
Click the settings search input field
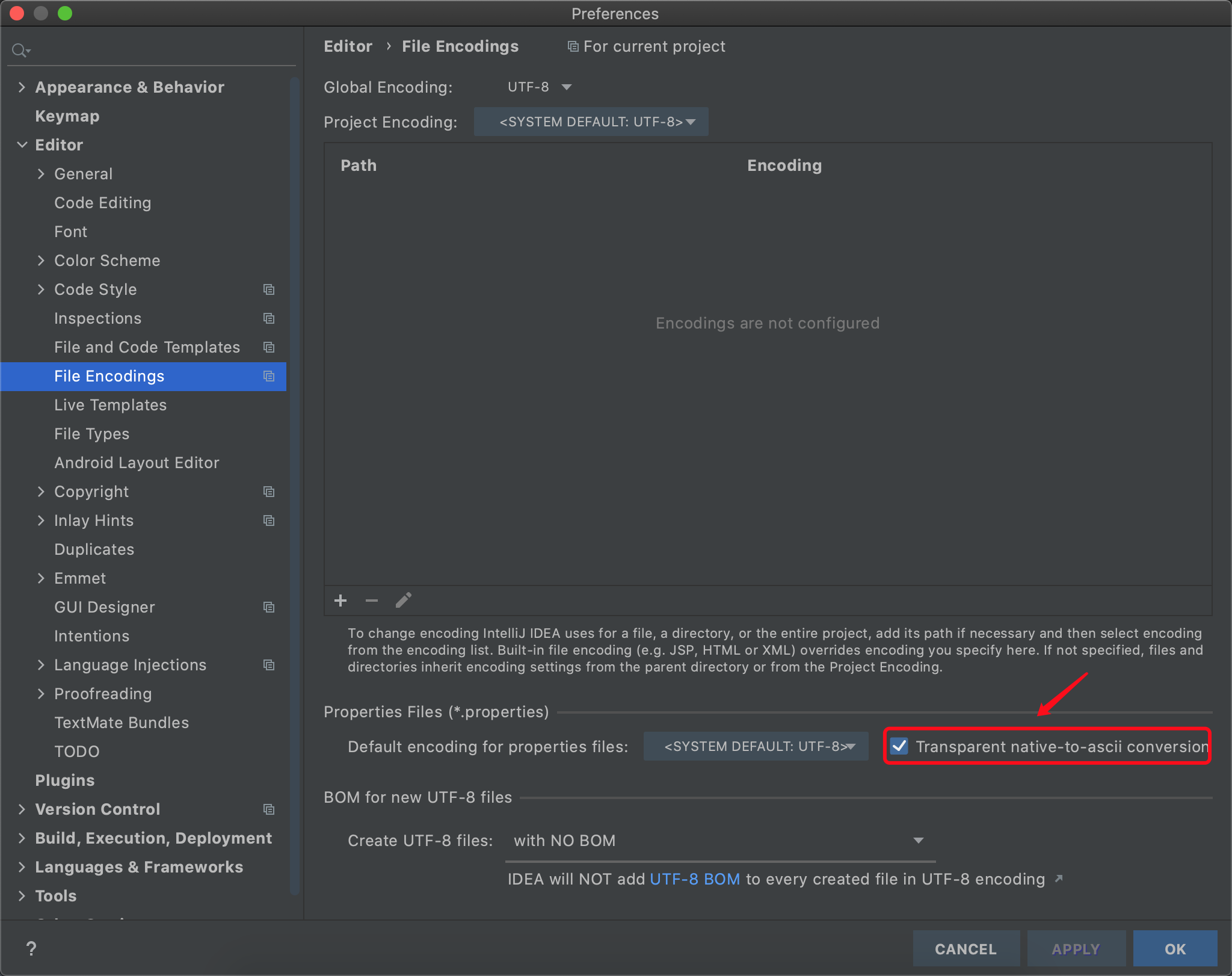162,51
